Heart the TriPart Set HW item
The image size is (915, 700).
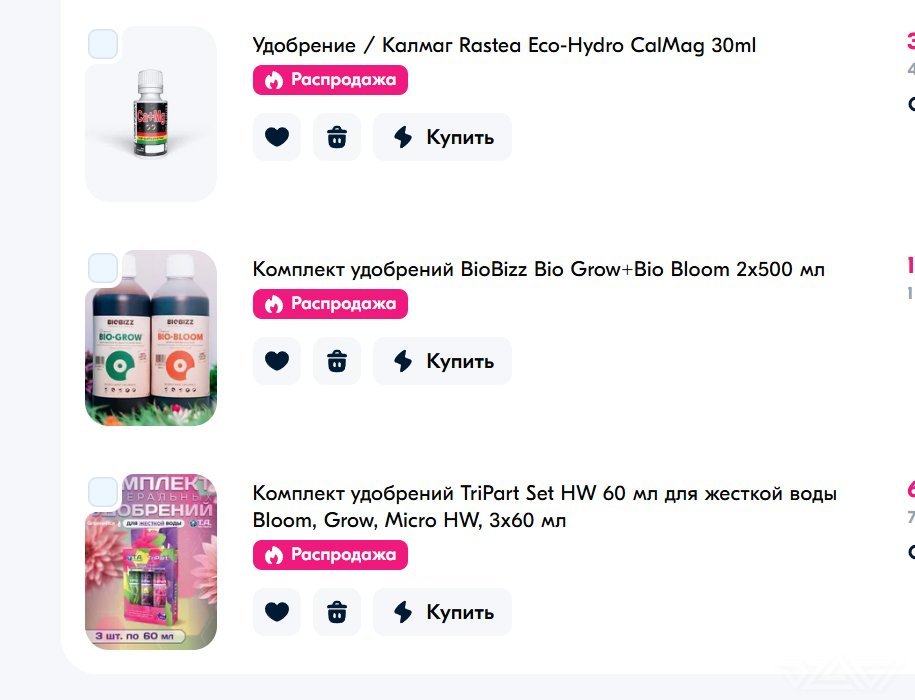[x=277, y=612]
